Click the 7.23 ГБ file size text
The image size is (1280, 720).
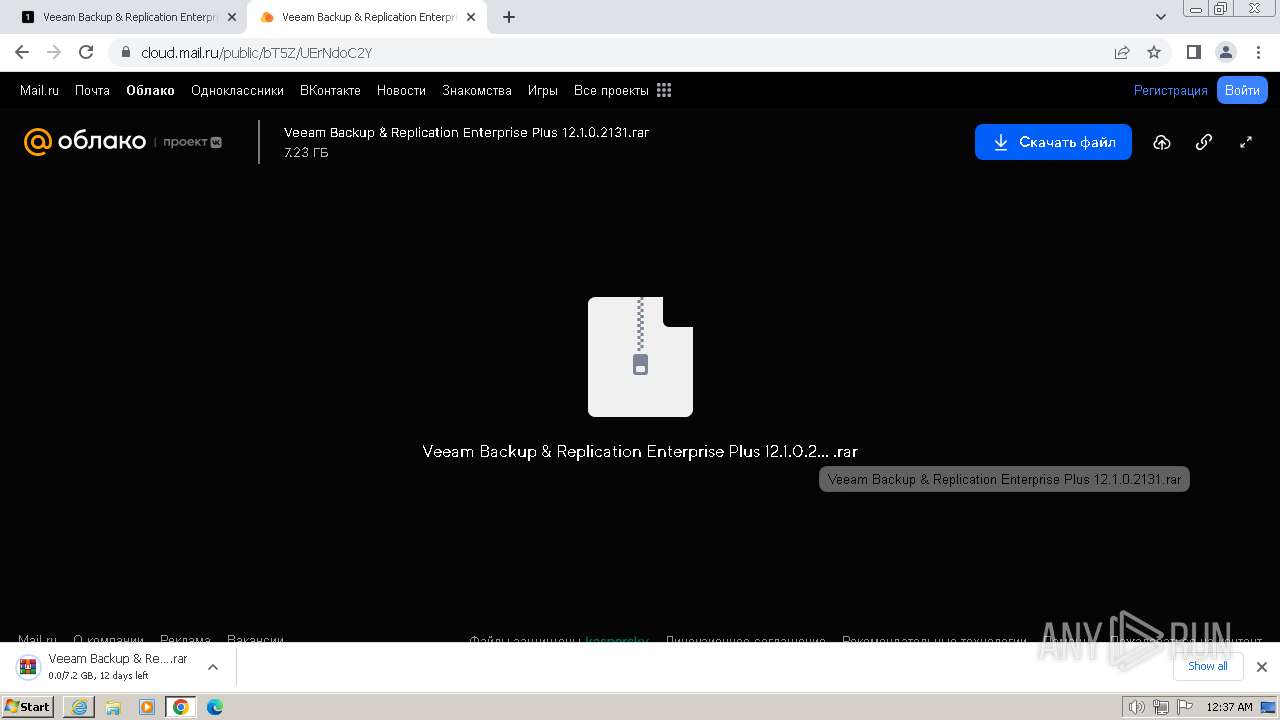point(306,153)
